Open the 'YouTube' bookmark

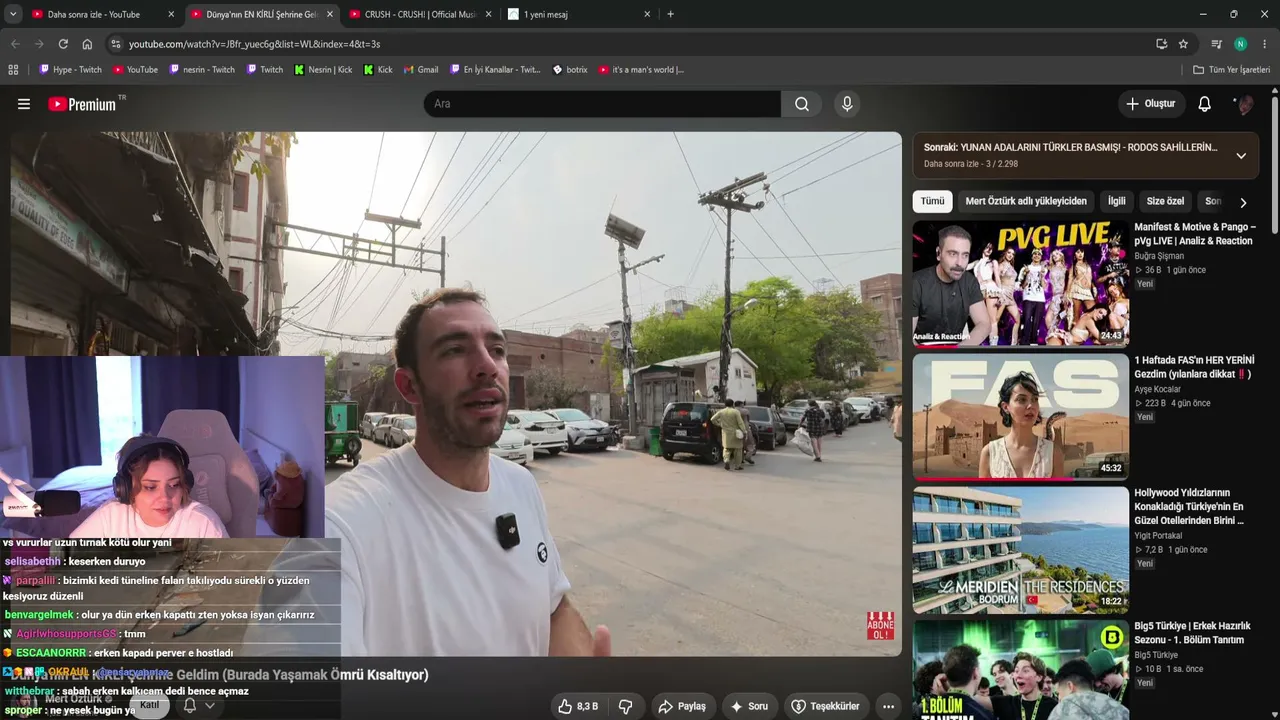coord(135,70)
